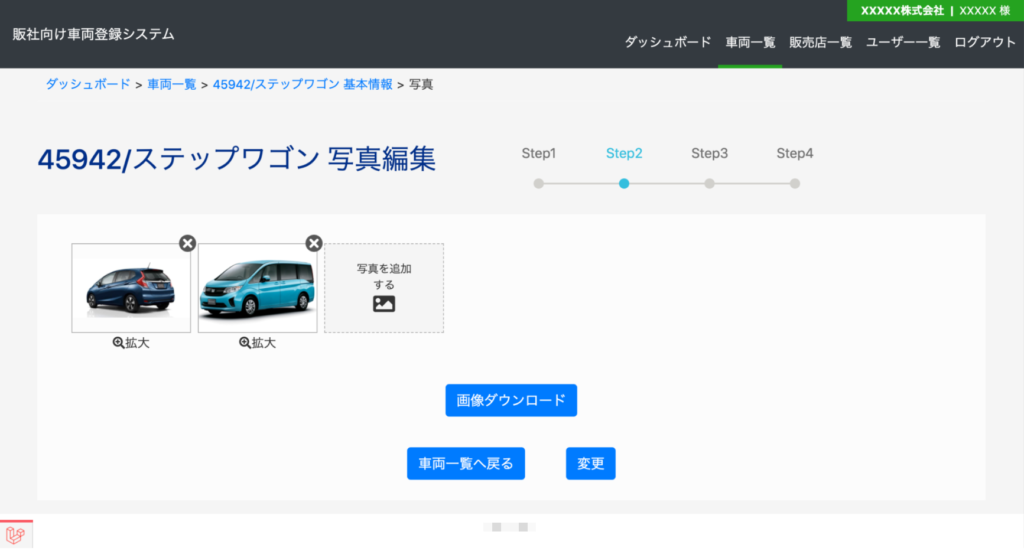Click the XXXXX株式会社 account badge
Image resolution: width=1024 pixels, height=551 pixels.
(935, 10)
